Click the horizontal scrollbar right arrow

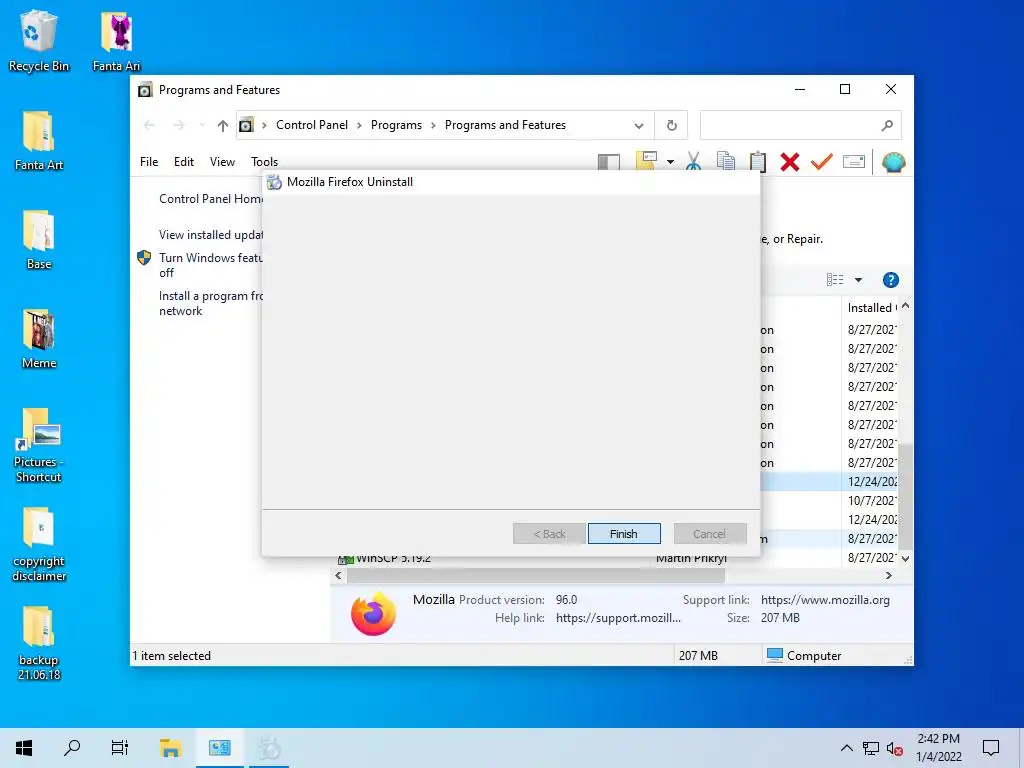tap(888, 575)
